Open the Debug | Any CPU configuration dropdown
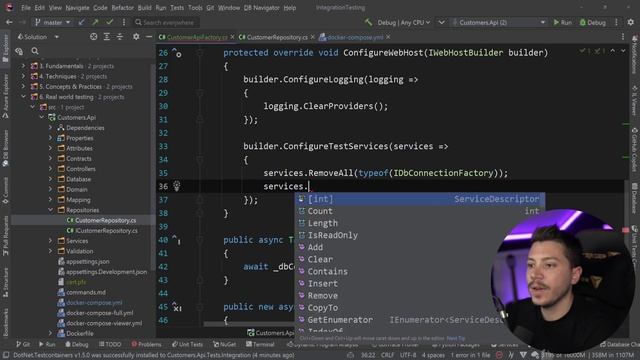Screen dimensions: 640x360 coord(403,22)
